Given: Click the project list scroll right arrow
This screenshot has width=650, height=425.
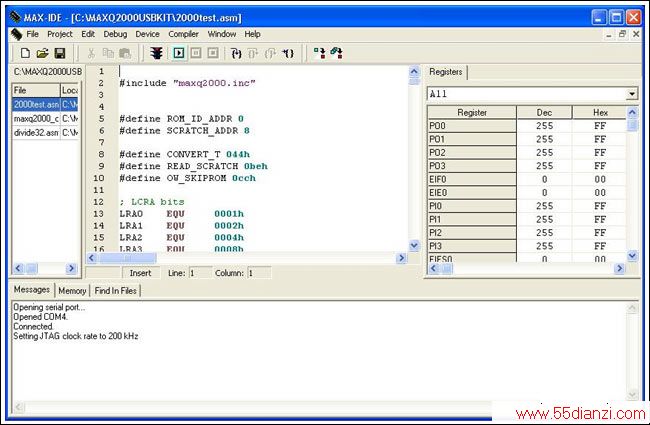Looking at the screenshot, I should [71, 268].
